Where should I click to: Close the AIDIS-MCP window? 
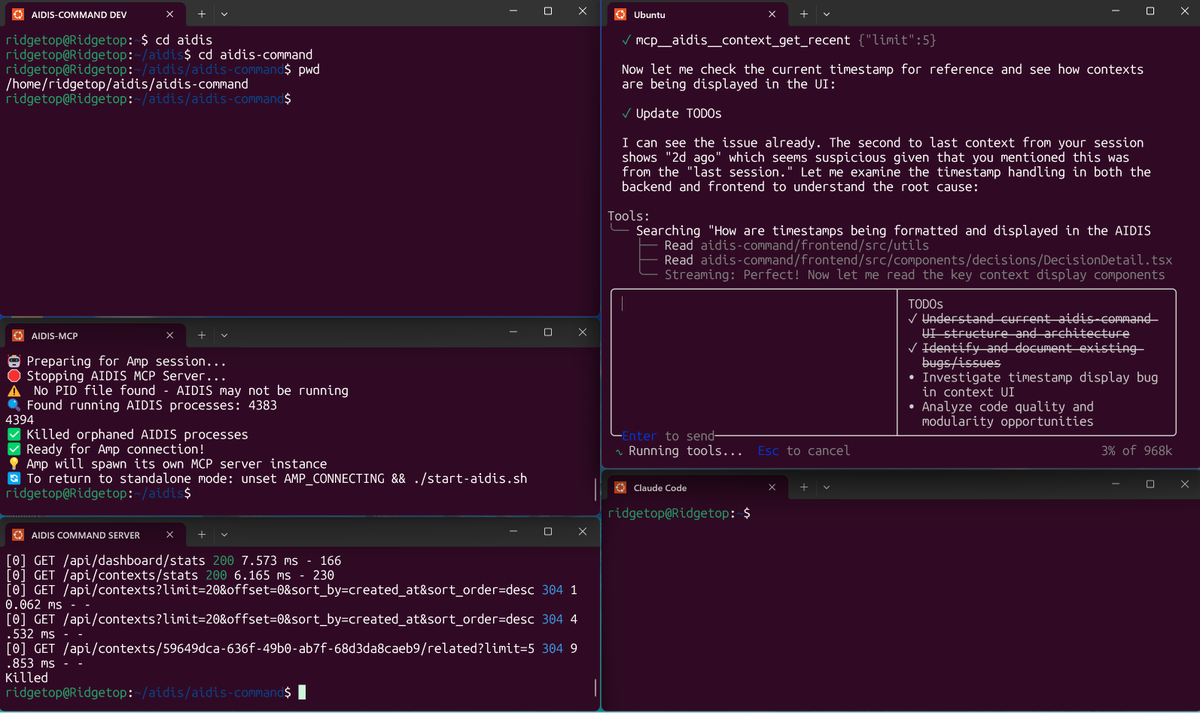pos(583,332)
